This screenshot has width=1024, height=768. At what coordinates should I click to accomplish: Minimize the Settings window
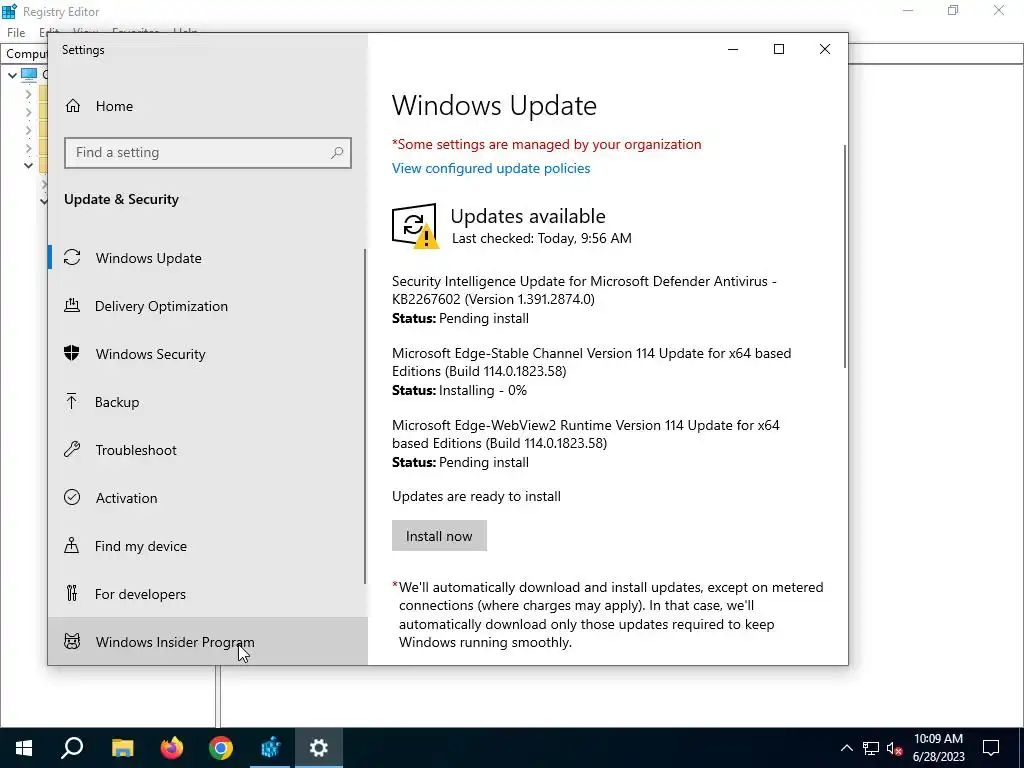(733, 50)
